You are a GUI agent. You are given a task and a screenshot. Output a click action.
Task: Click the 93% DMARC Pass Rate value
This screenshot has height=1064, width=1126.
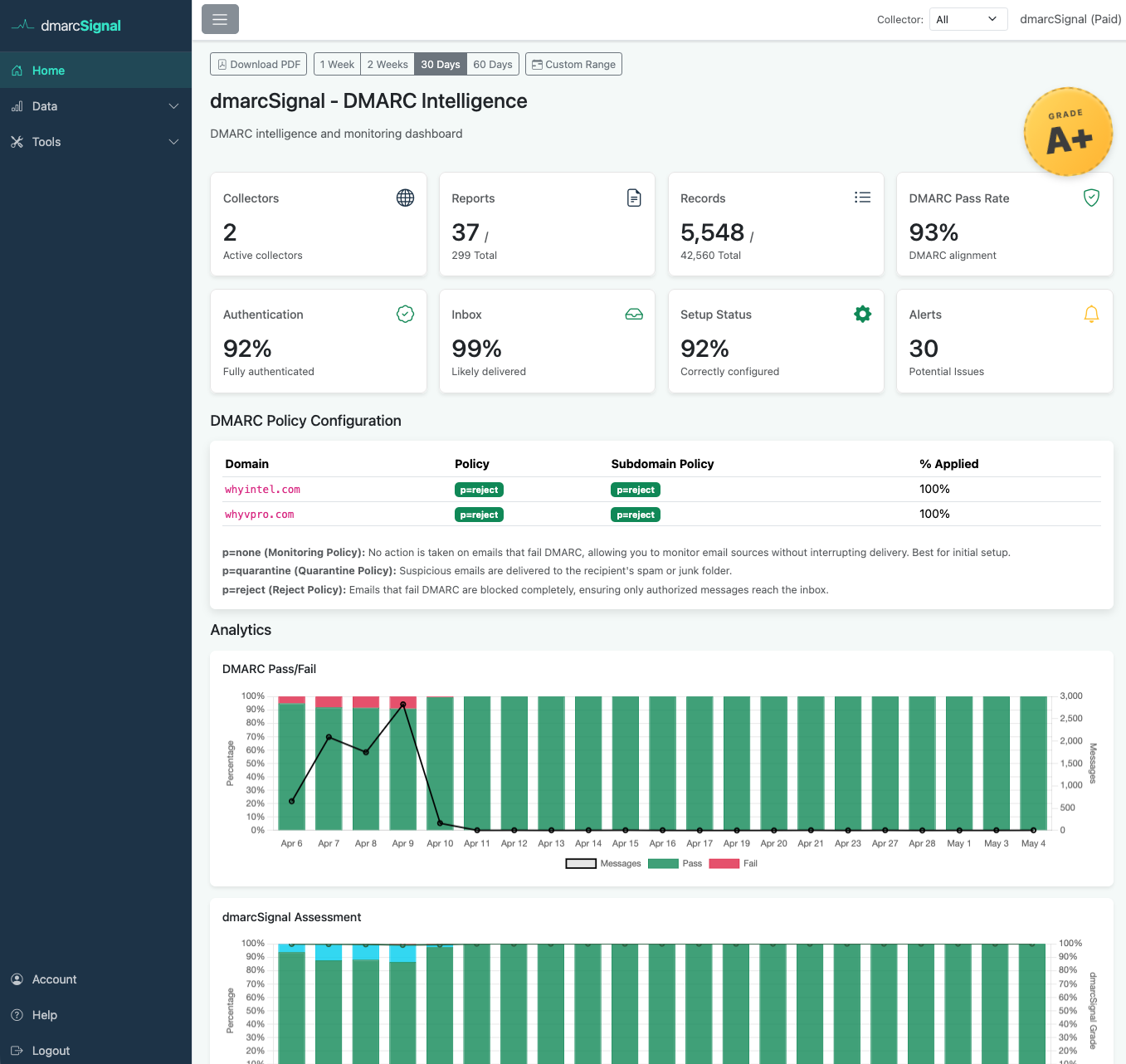coord(933,232)
